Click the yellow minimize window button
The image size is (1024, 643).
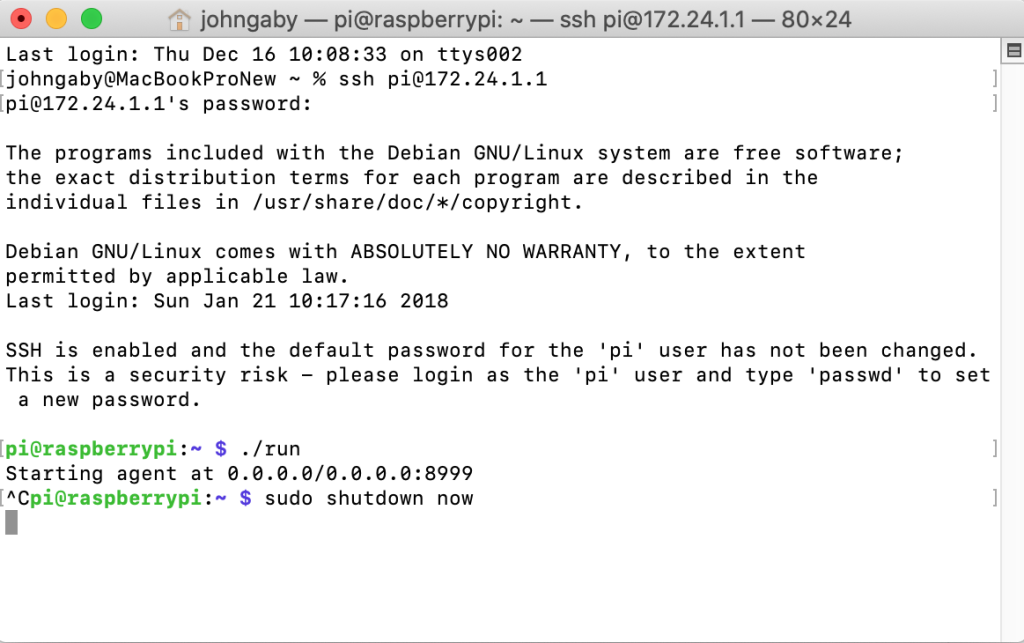(57, 19)
